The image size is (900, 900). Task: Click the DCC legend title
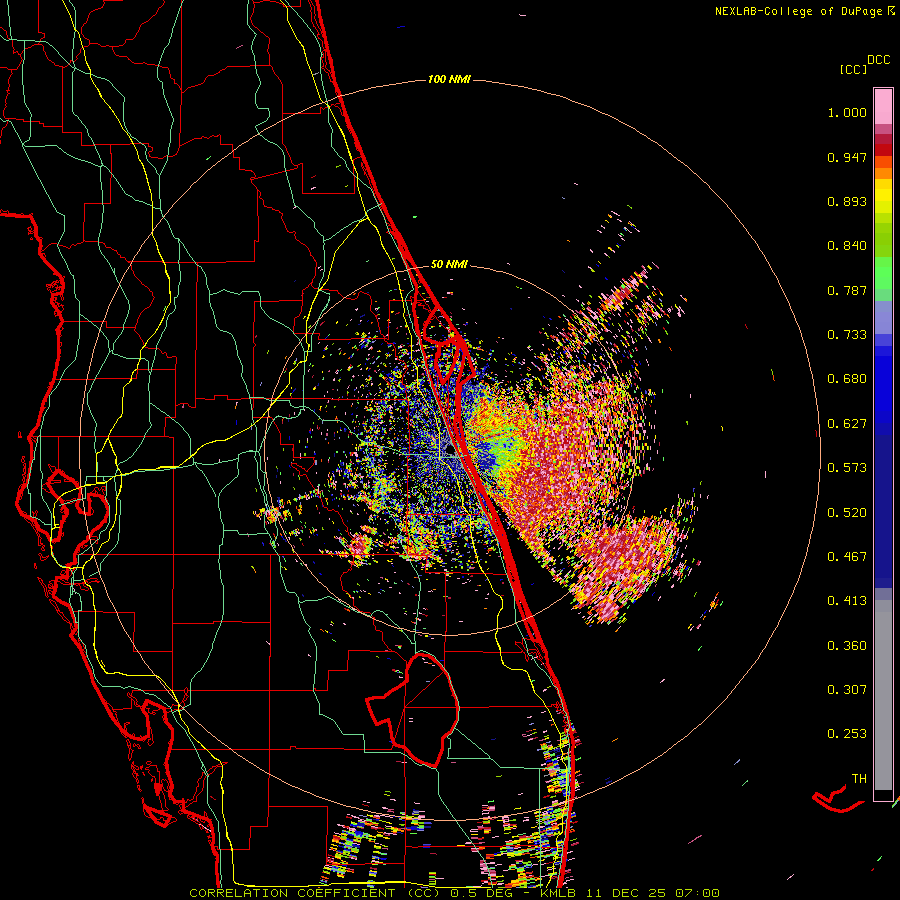tap(878, 60)
